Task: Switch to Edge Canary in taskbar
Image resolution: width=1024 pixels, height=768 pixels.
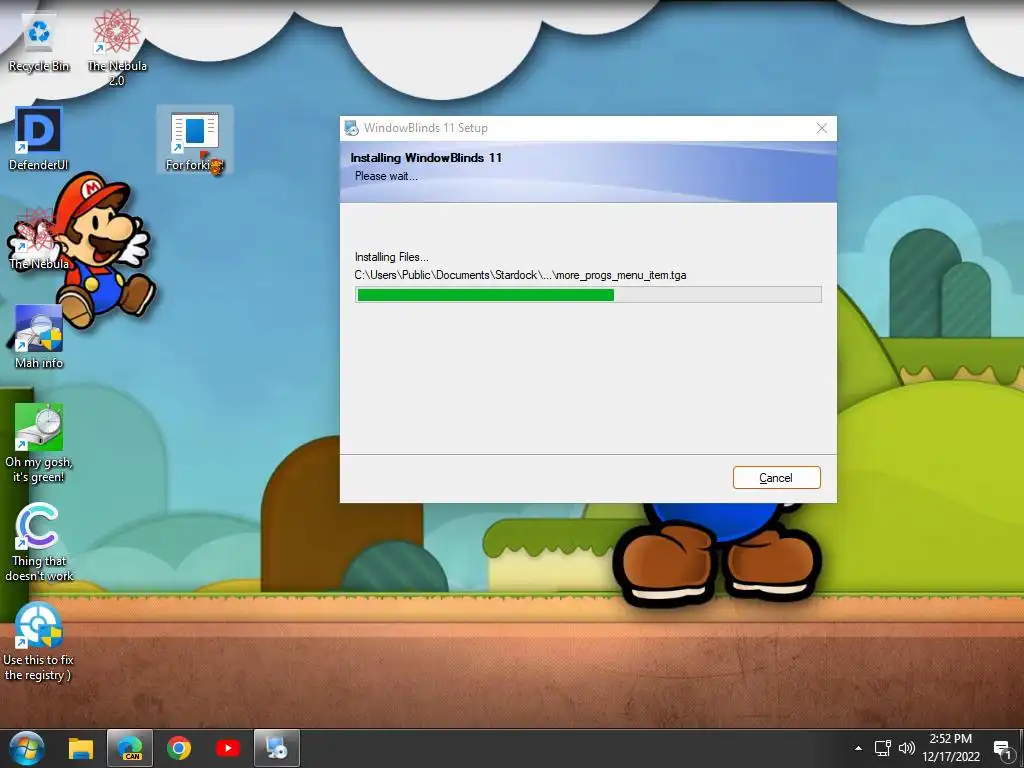Action: 130,748
